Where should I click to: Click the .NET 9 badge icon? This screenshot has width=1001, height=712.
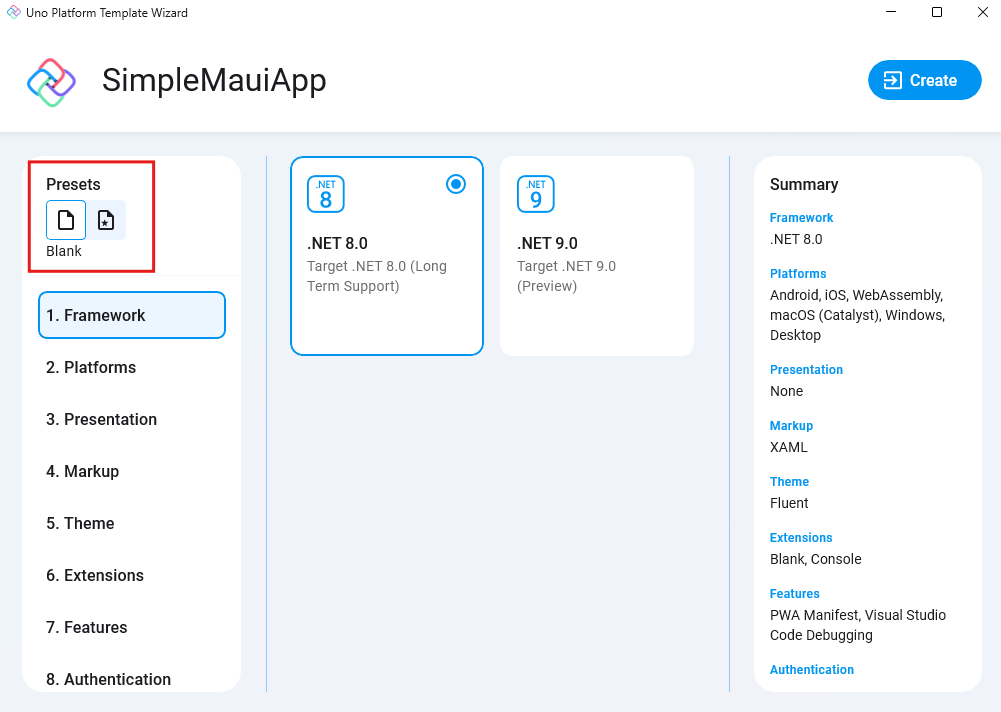[536, 194]
